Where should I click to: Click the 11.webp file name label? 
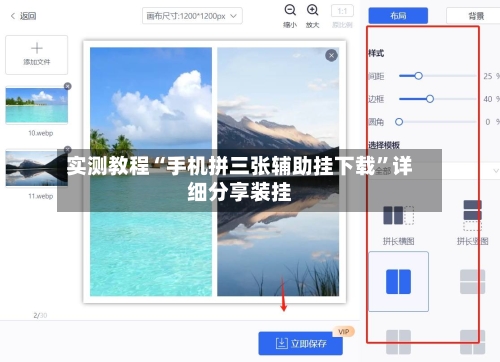point(40,196)
